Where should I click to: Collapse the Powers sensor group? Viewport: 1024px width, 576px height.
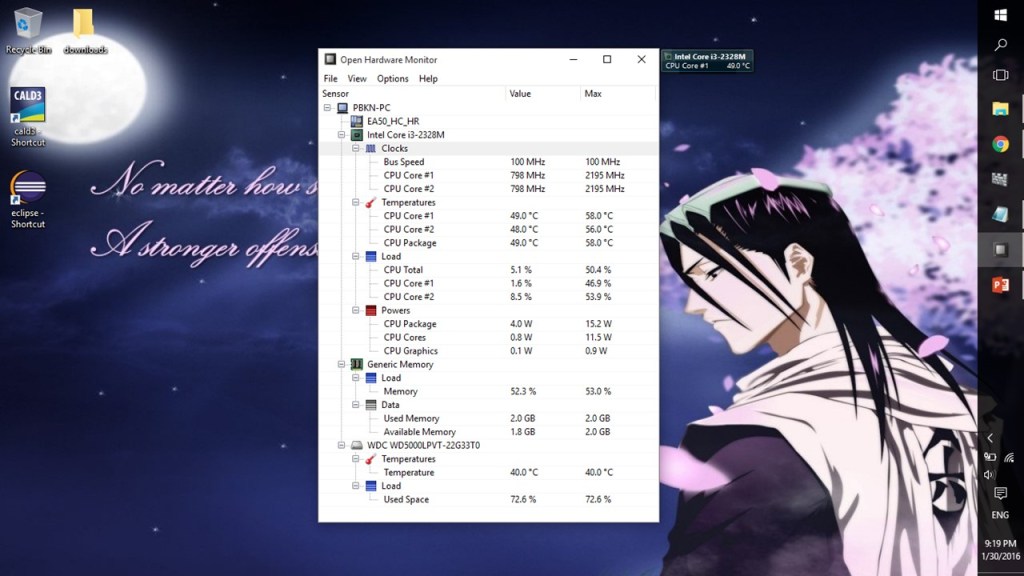[355, 311]
